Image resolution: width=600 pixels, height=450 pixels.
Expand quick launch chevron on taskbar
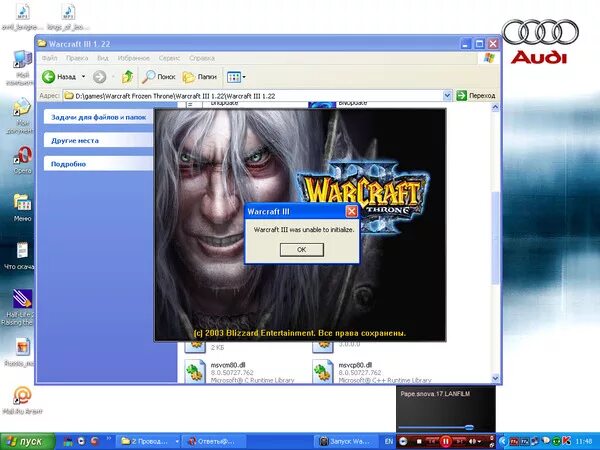coord(109,439)
